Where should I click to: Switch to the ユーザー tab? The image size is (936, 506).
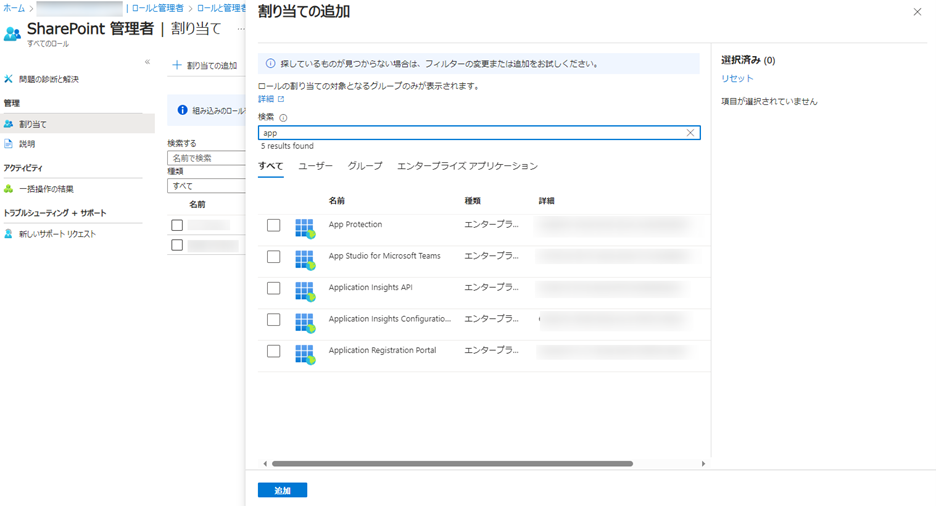pyautogui.click(x=315, y=166)
